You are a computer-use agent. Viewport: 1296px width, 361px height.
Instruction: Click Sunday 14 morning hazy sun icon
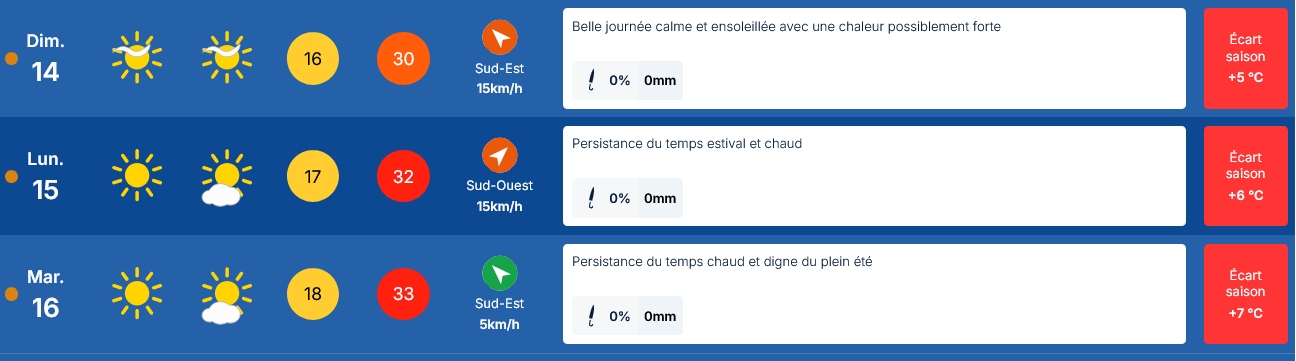pos(136,58)
